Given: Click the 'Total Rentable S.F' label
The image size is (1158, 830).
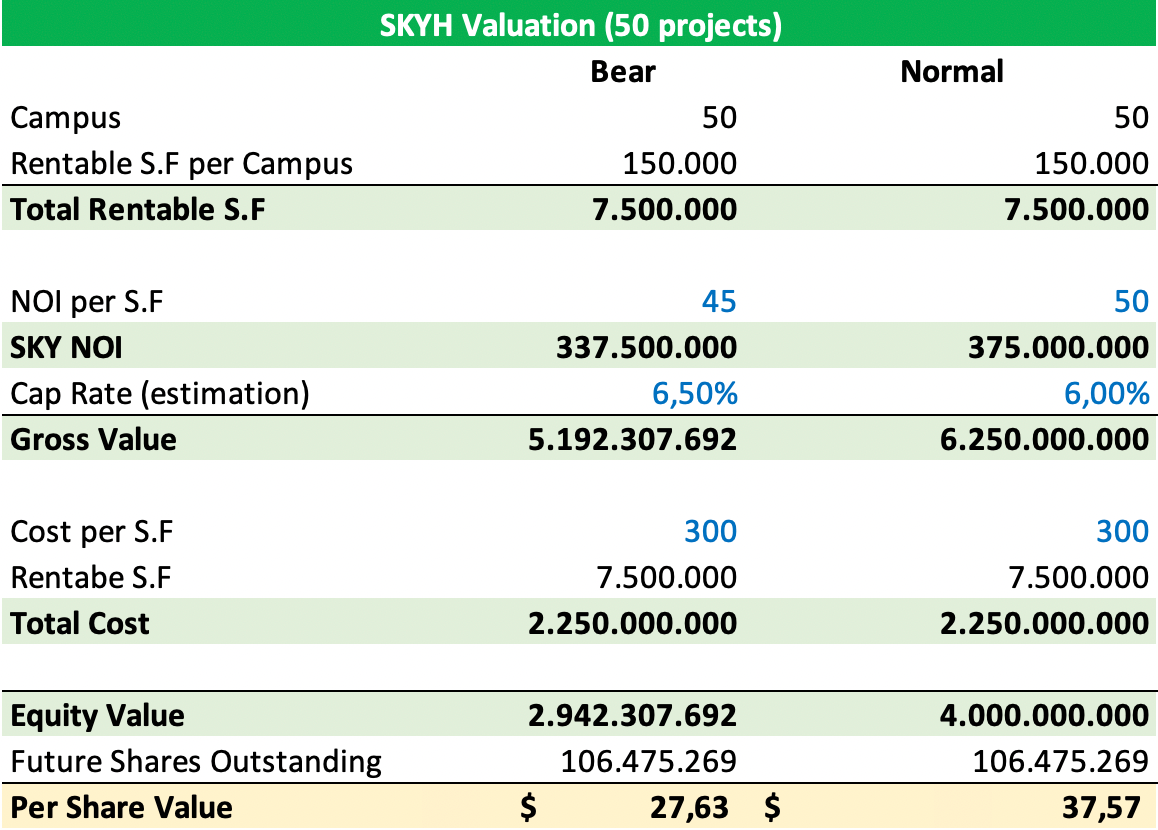Looking at the screenshot, I should [137, 210].
